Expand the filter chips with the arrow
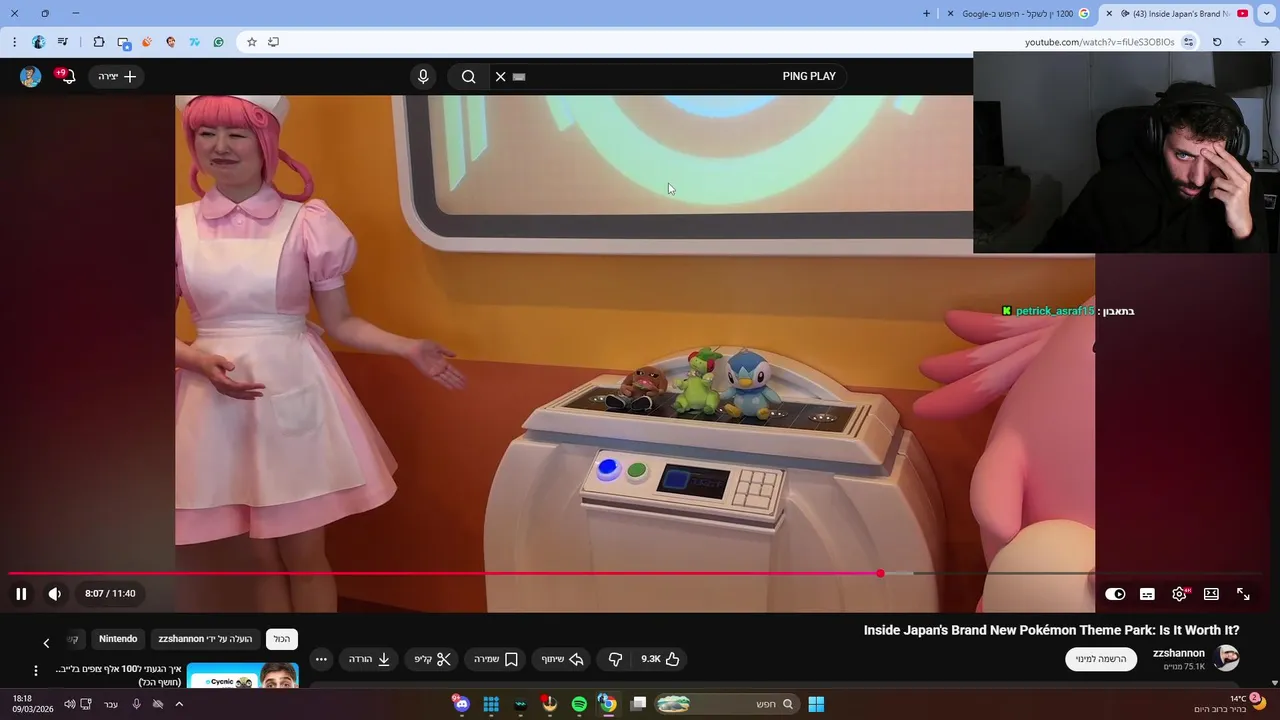 click(x=46, y=643)
